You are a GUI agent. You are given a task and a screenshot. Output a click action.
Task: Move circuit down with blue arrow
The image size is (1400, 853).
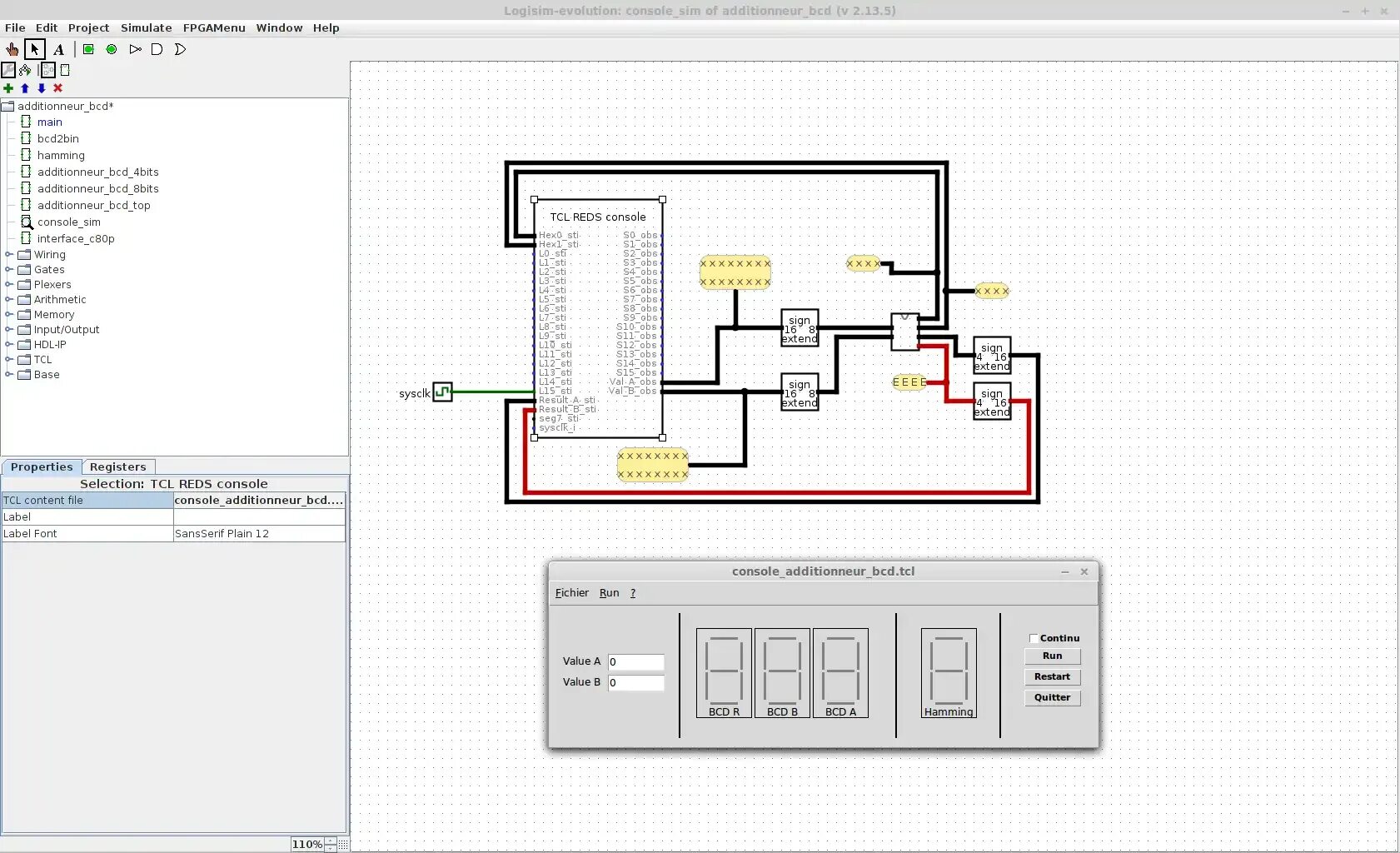point(41,88)
